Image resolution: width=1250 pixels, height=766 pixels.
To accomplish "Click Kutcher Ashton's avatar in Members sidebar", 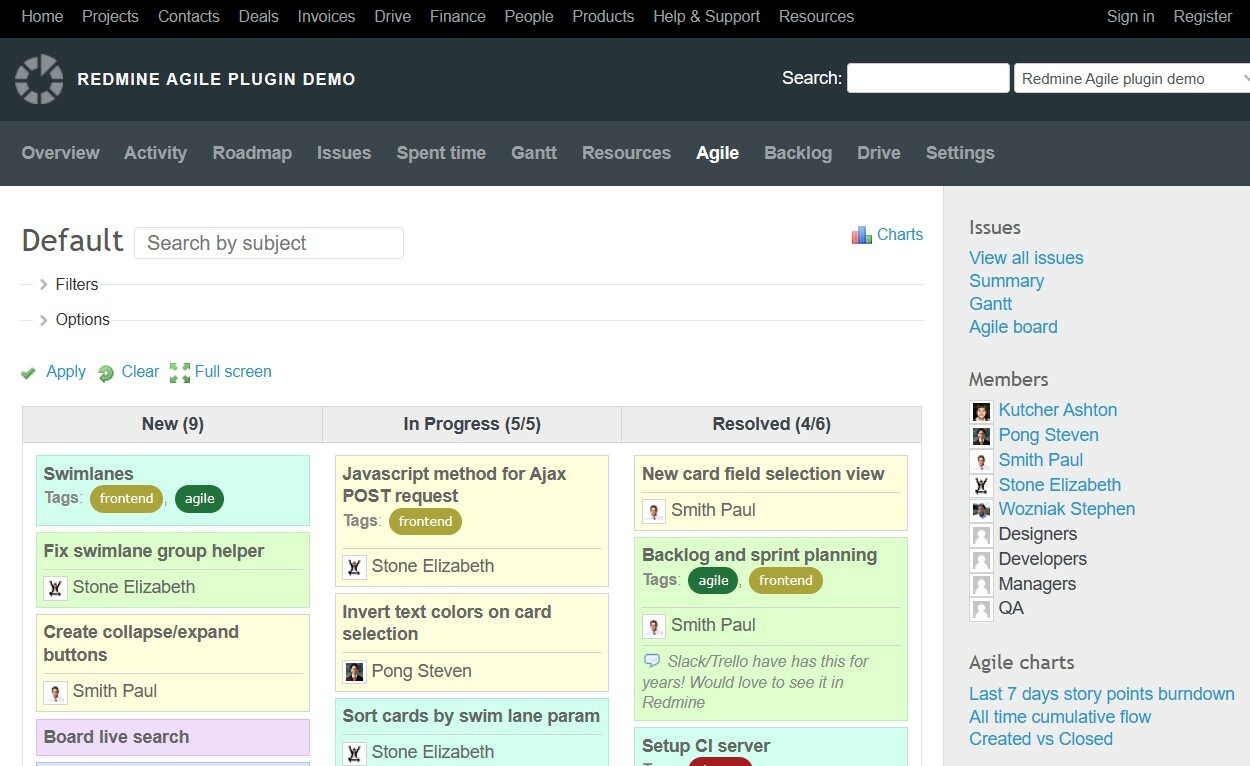I will 981,411.
